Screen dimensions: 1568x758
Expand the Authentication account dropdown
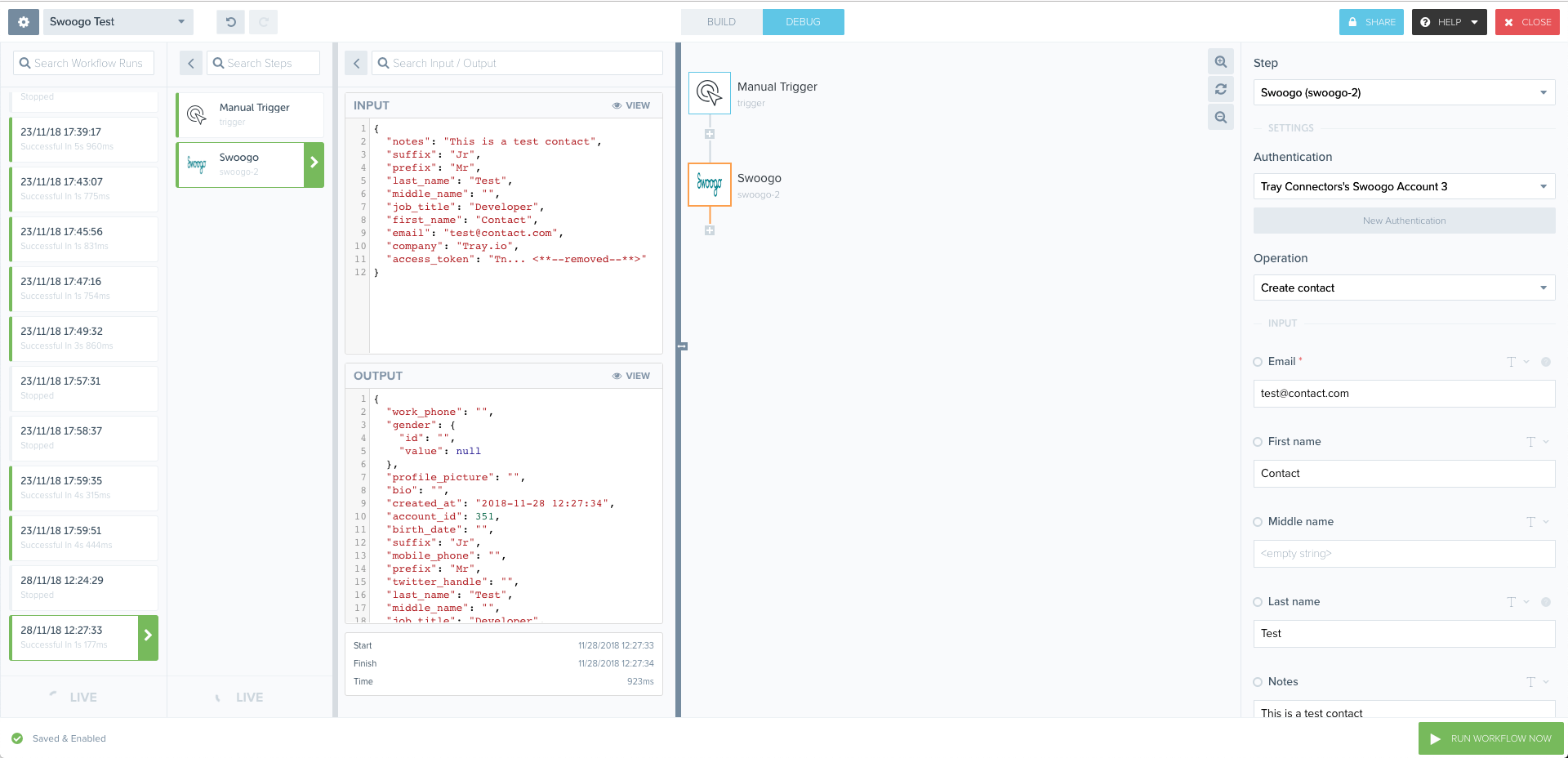tap(1403, 186)
